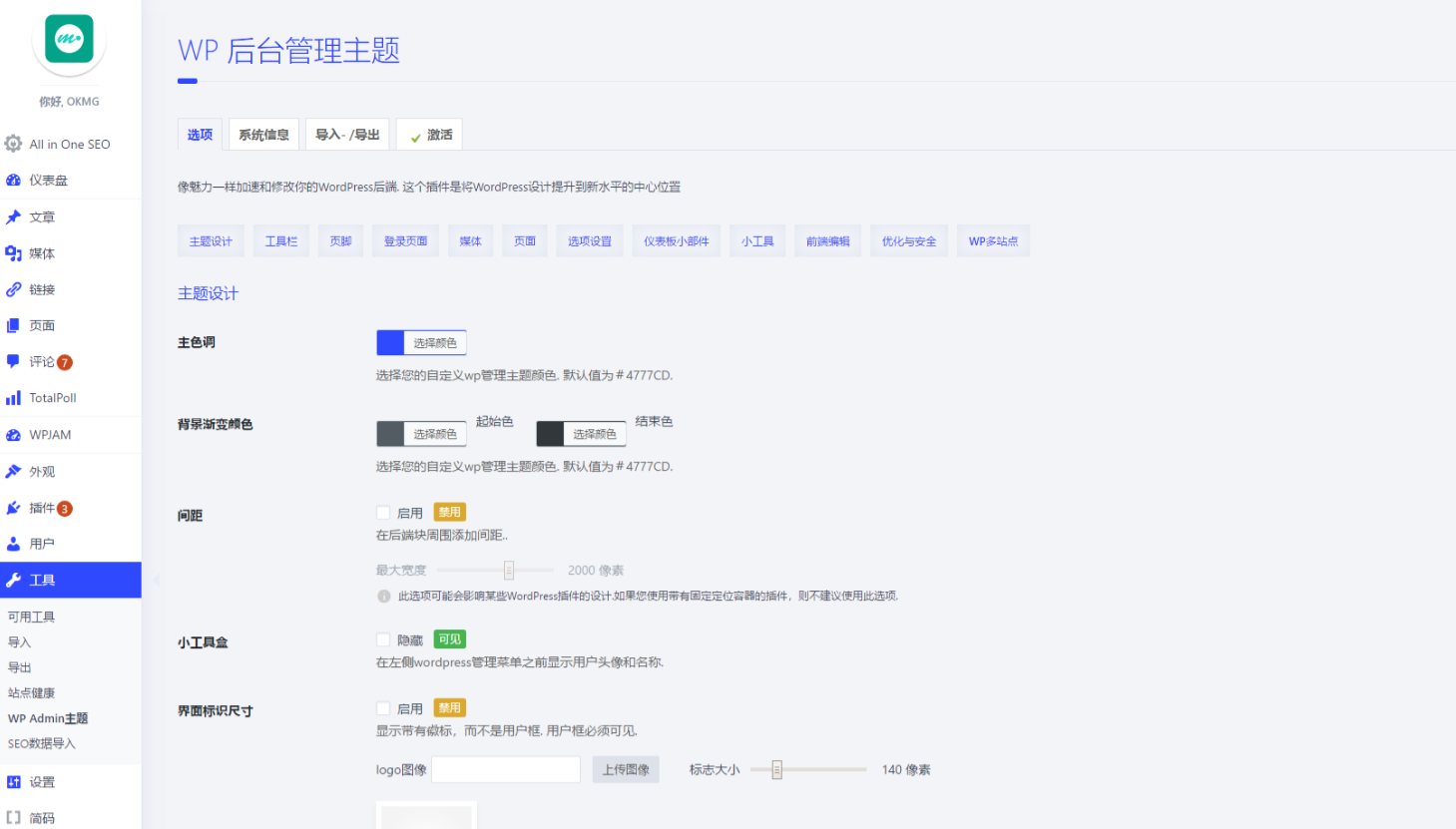Enable the 间距 spacing checkbox
Viewport: 1456px width, 829px height.
coord(383,511)
